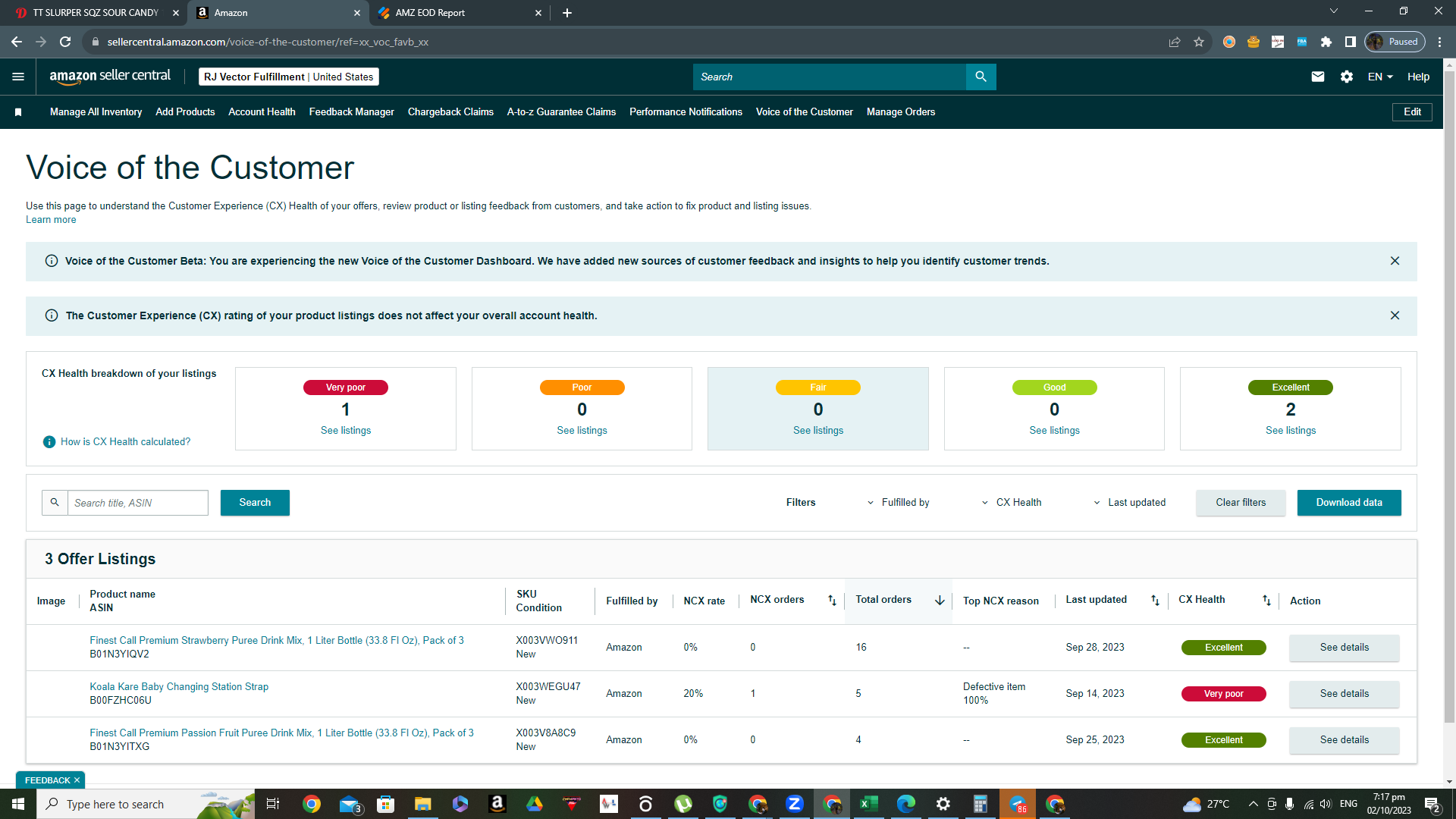
Task: Open the tab search chevron in Chrome
Action: pyautogui.click(x=1334, y=11)
